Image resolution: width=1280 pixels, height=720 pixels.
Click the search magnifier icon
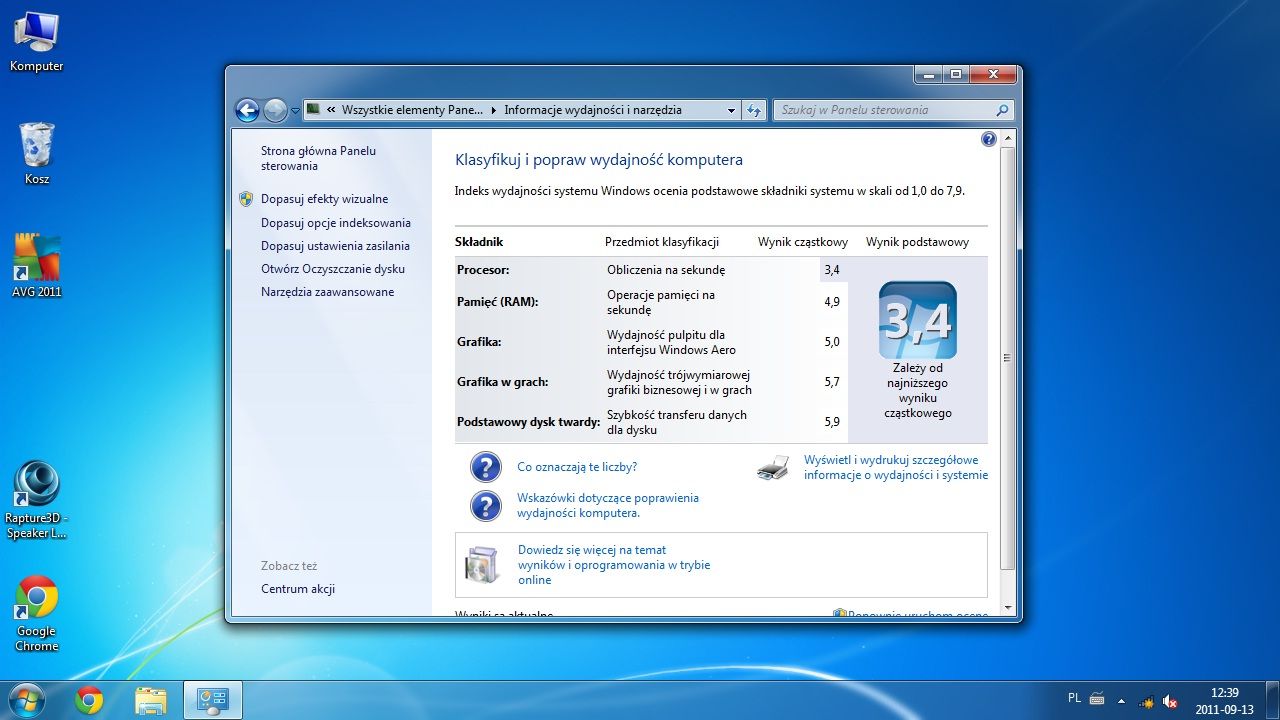click(x=1003, y=110)
